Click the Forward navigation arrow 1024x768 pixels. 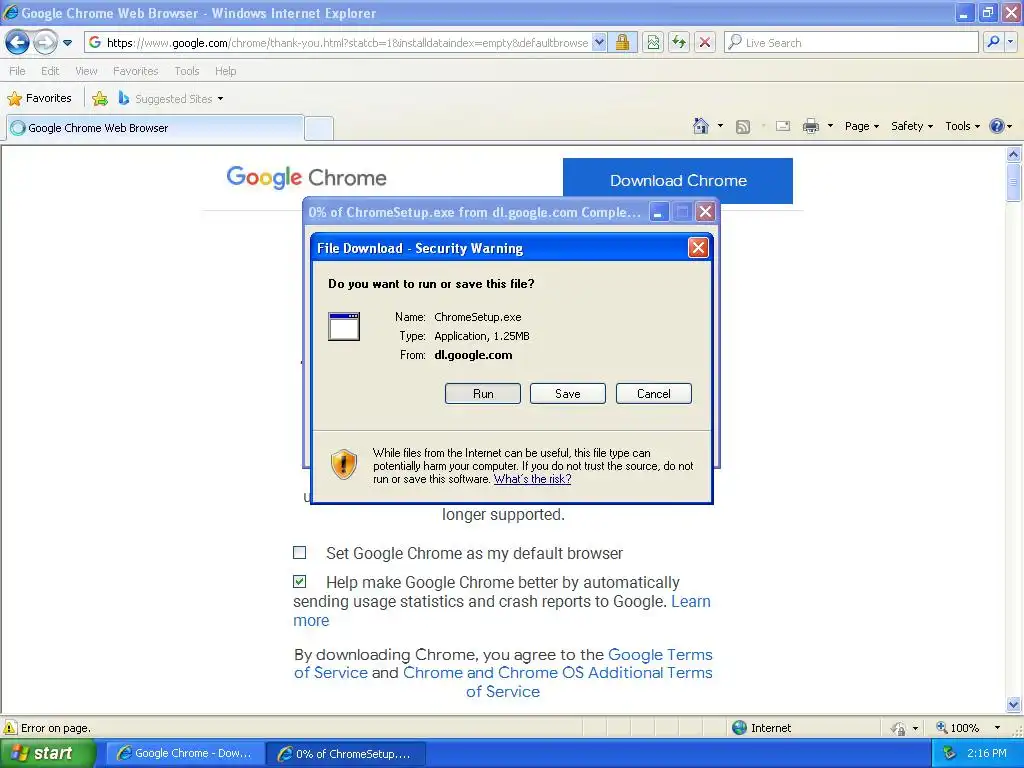44,42
